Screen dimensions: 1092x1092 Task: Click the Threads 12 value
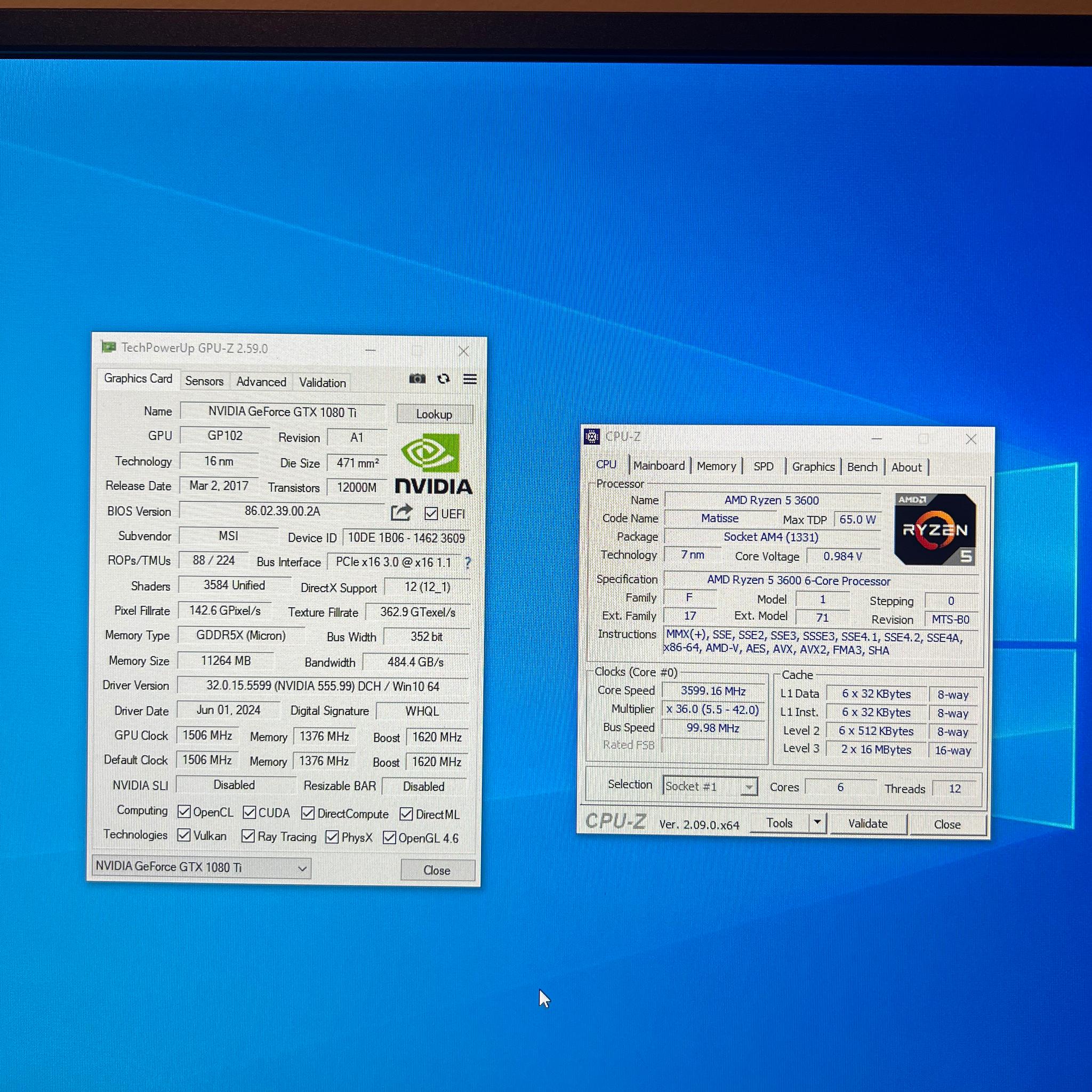954,789
